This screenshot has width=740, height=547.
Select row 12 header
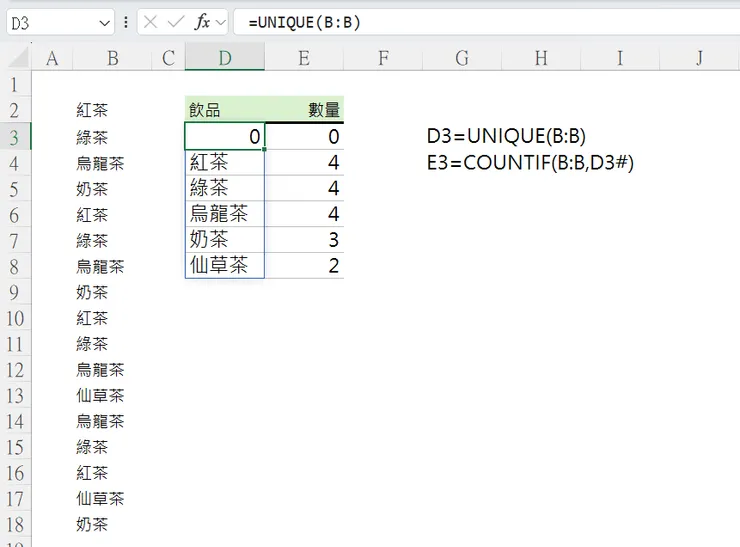tap(15, 370)
